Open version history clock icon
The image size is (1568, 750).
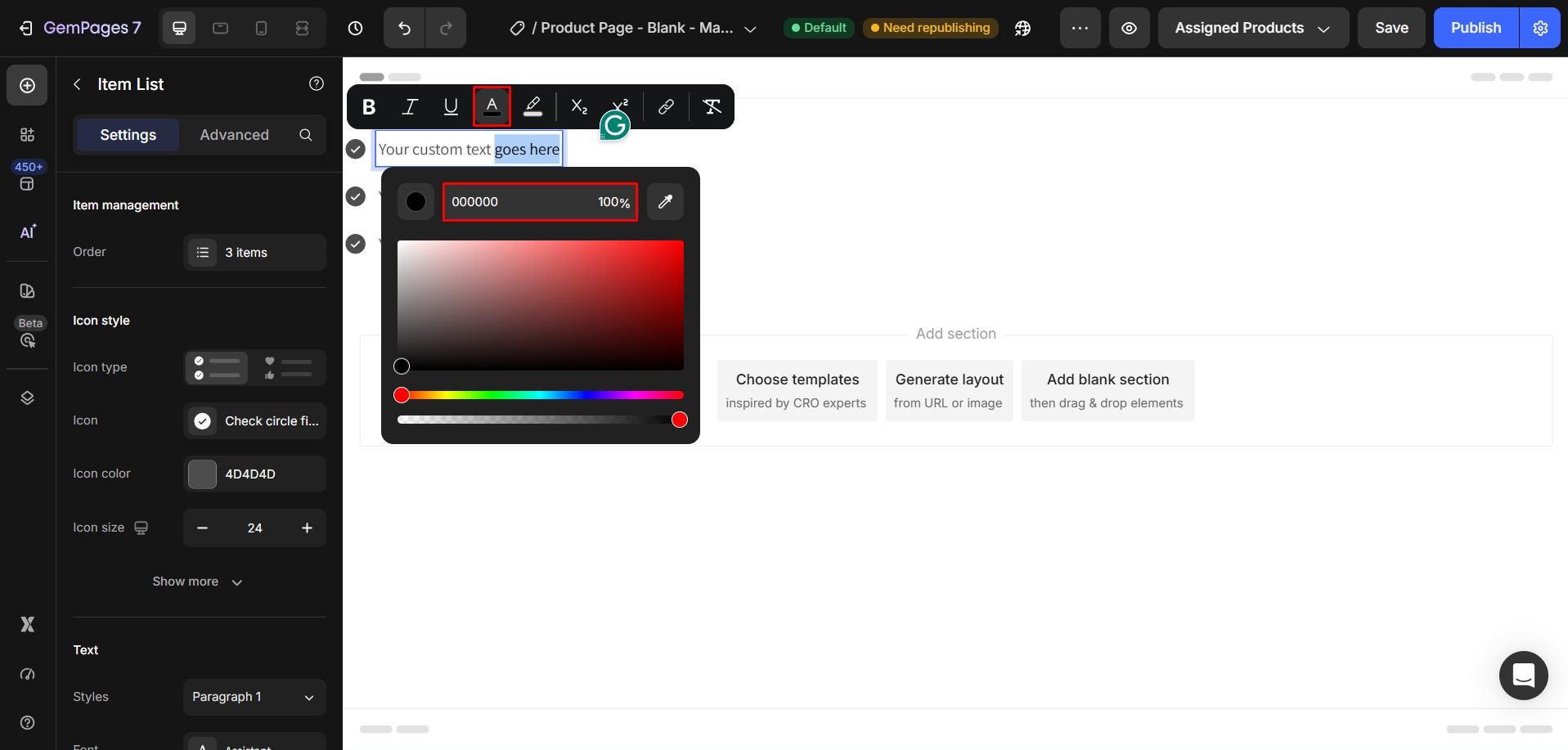coord(355,28)
